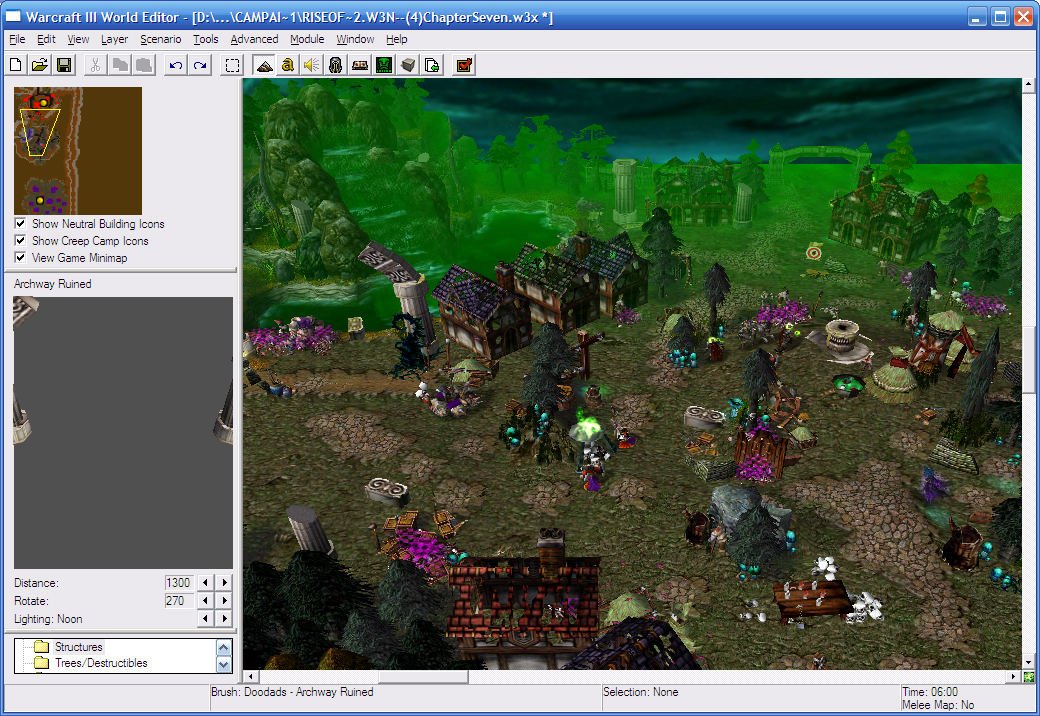
Task: Select the Trees/Destructibles folder
Action: click(101, 663)
